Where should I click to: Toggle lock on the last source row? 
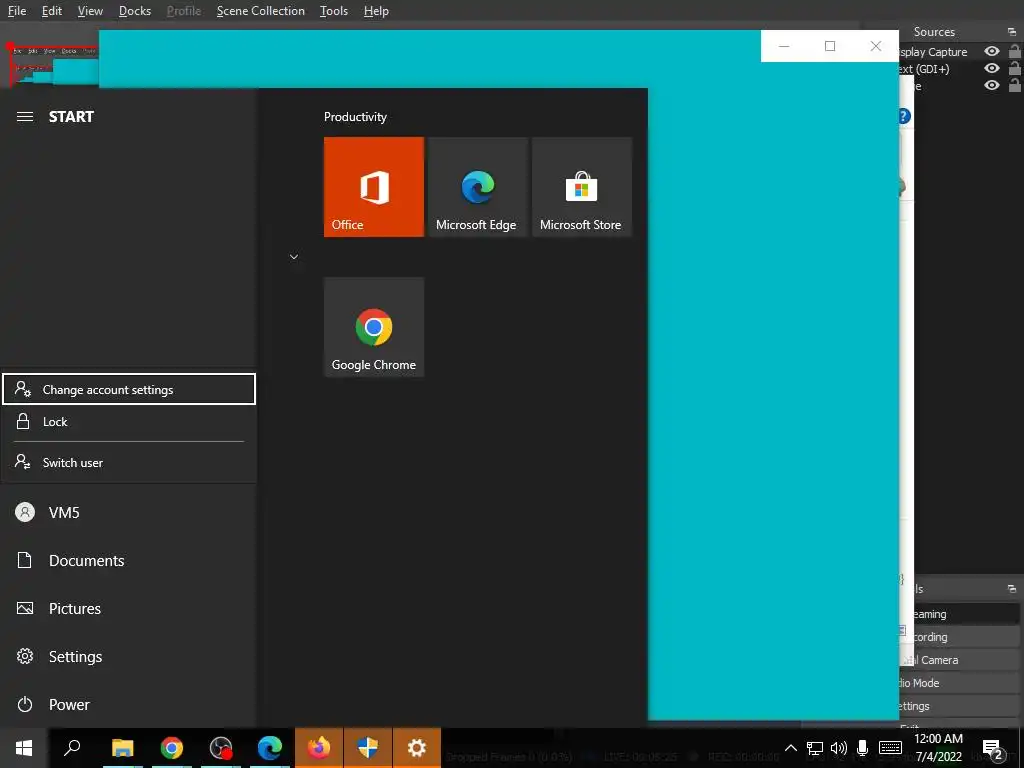point(1015,85)
